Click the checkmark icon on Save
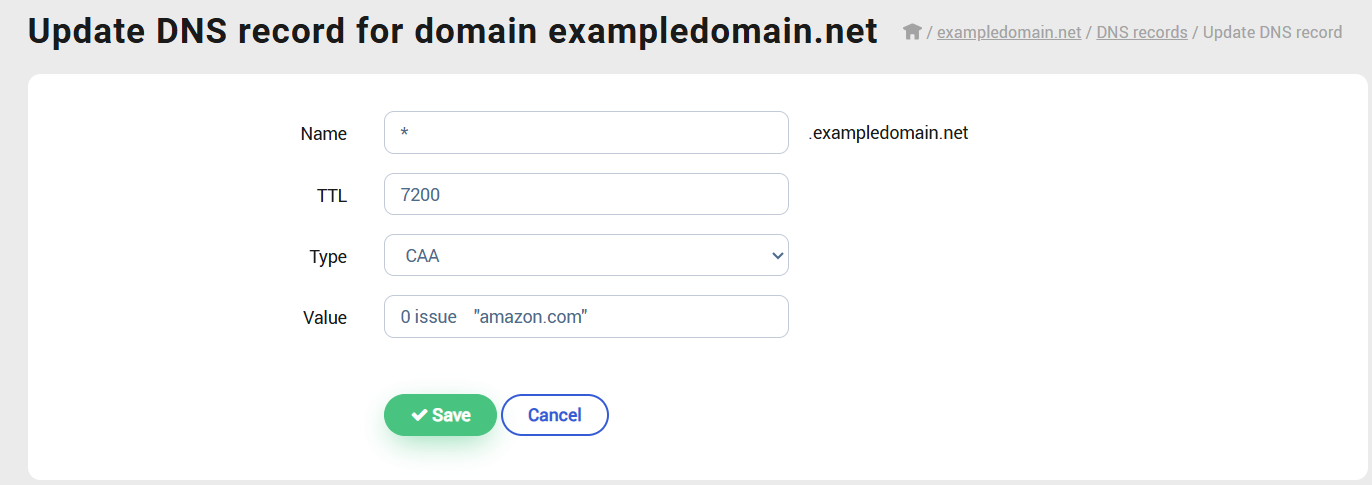Screen dimensions: 1372x485 click(x=419, y=415)
